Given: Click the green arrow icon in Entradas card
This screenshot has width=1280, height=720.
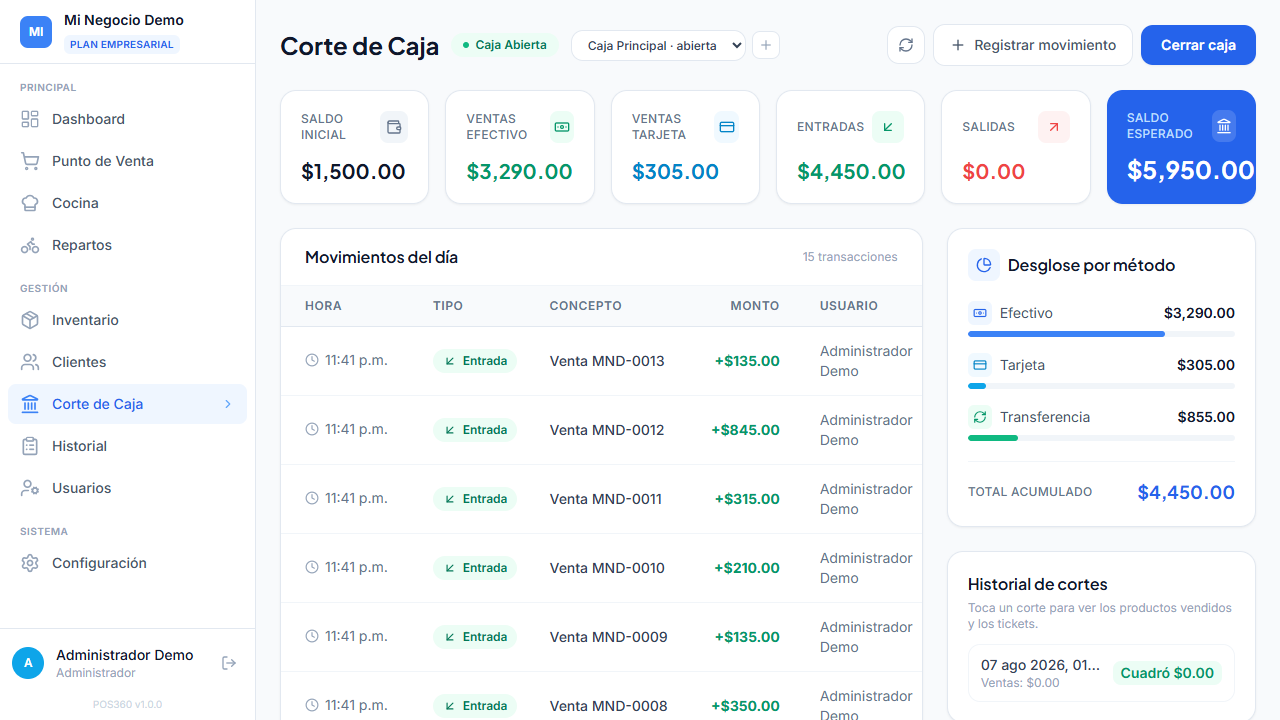Looking at the screenshot, I should [888, 127].
